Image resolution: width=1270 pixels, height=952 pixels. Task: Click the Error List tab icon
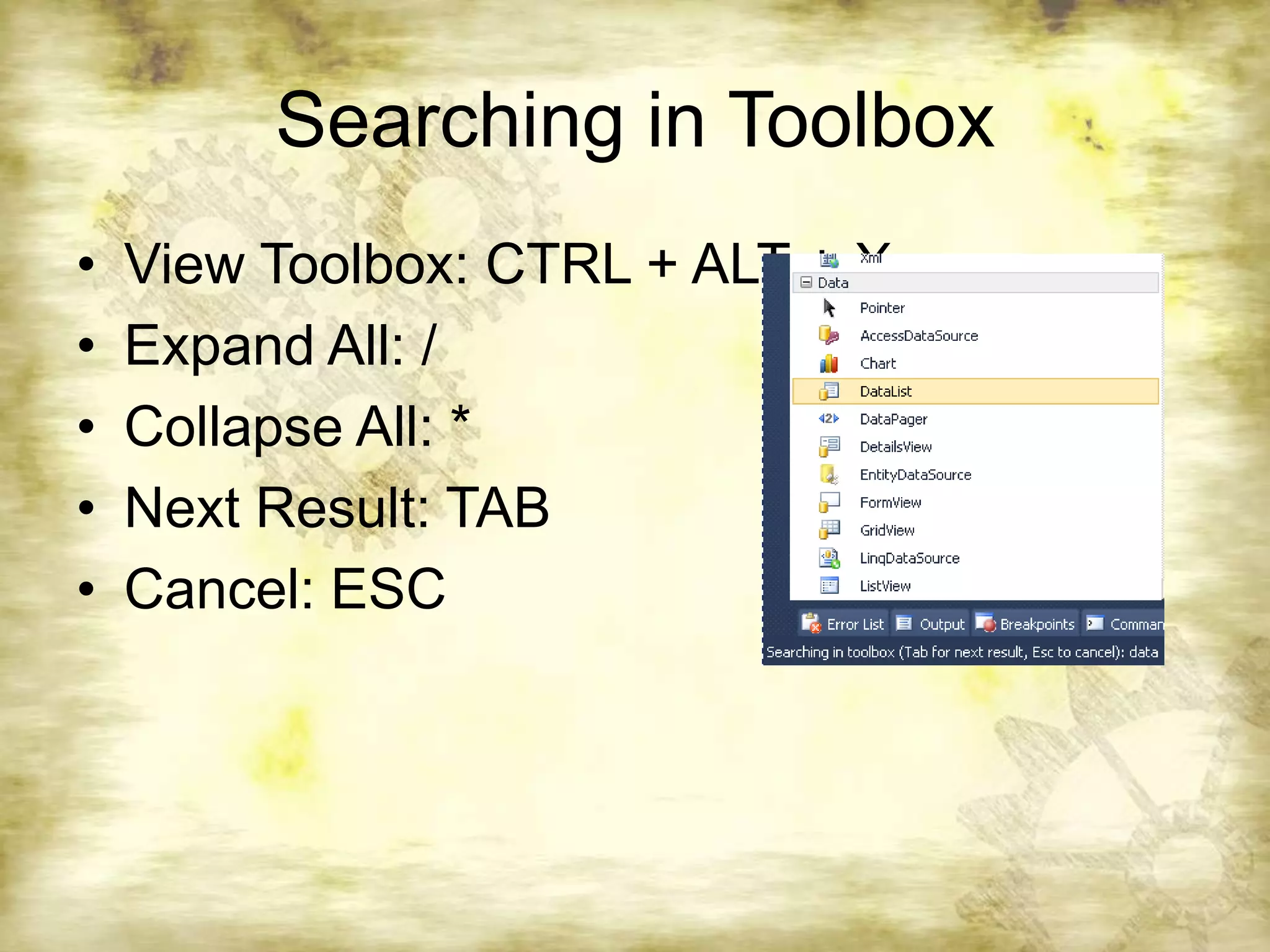coord(811,623)
